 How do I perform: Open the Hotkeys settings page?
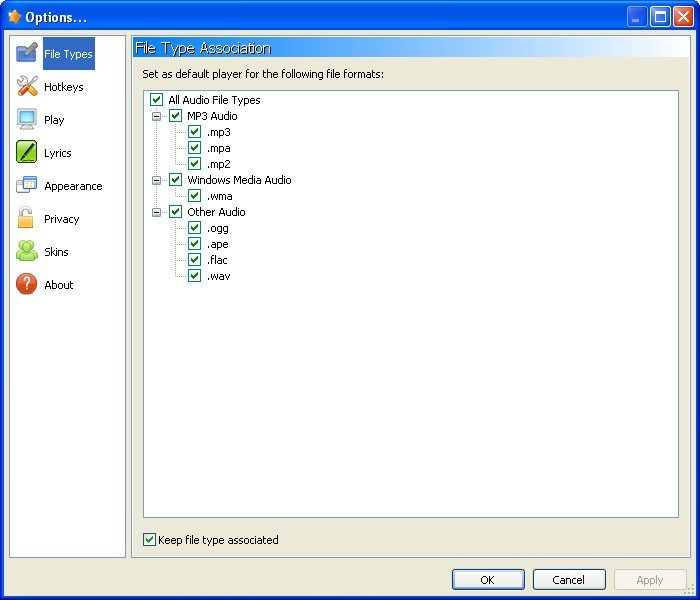click(x=63, y=87)
